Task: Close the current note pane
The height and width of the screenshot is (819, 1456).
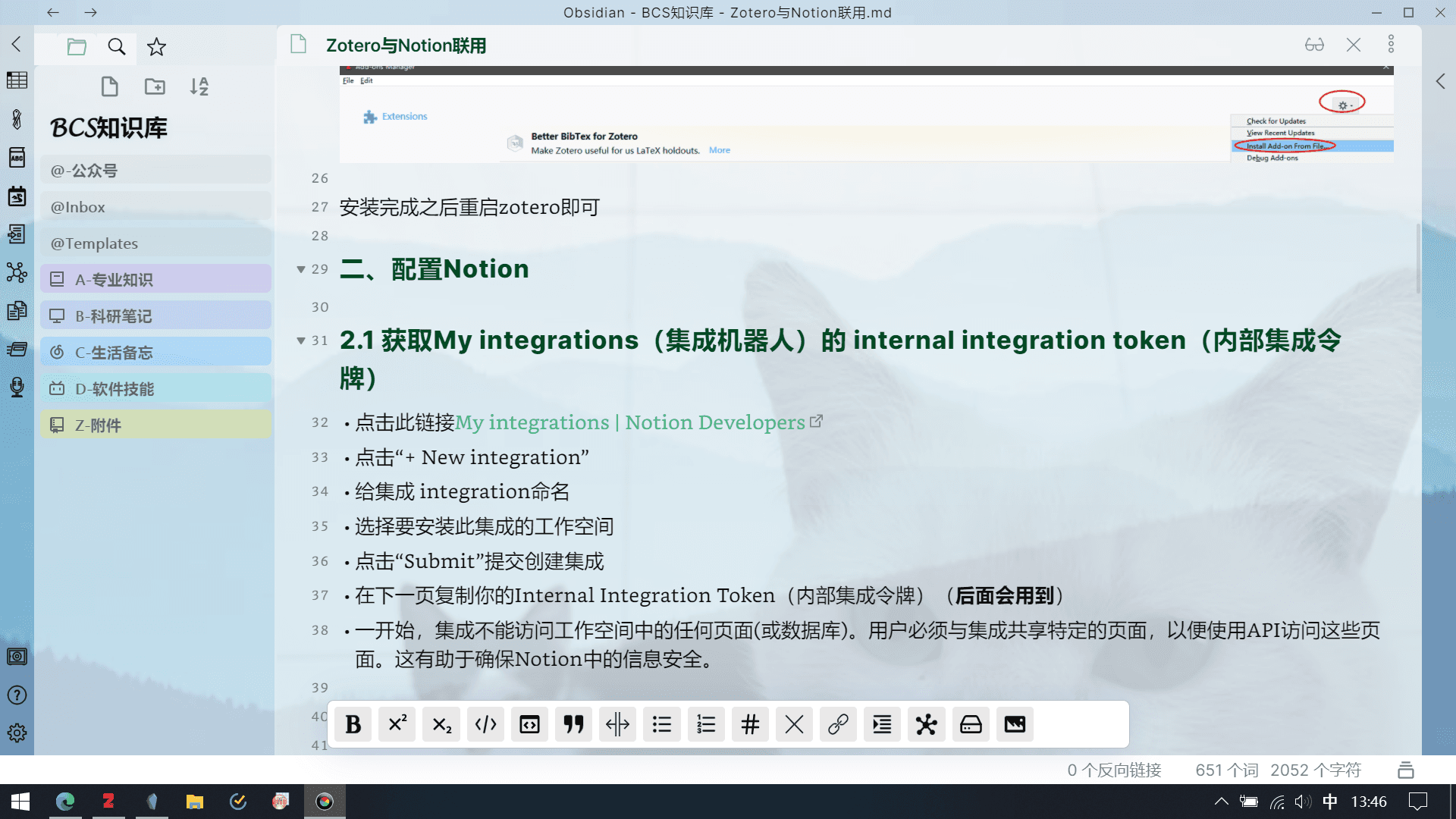Action: 1354,45
